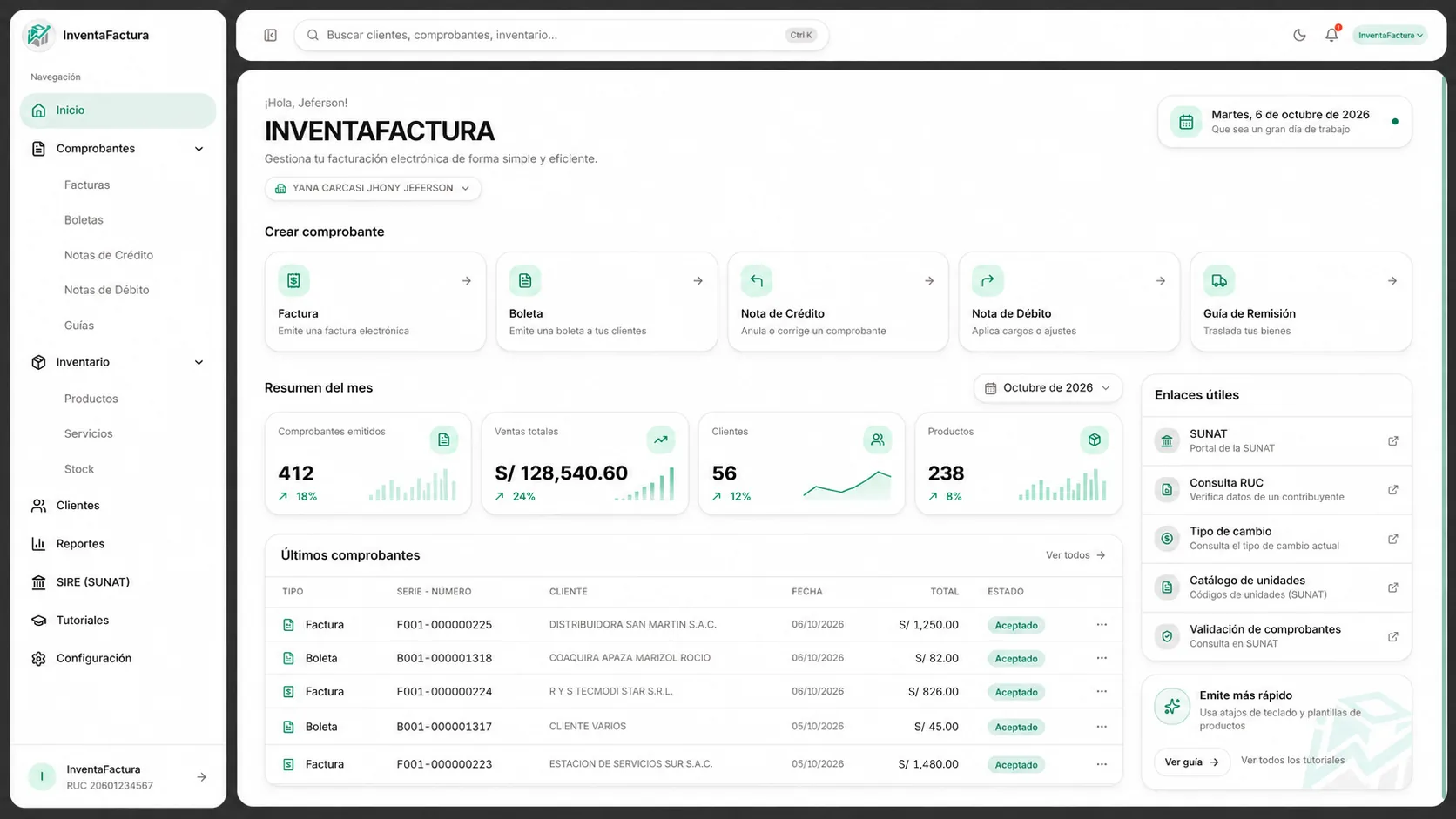
Task: Click the calendar icon in date card
Action: pos(1186,122)
